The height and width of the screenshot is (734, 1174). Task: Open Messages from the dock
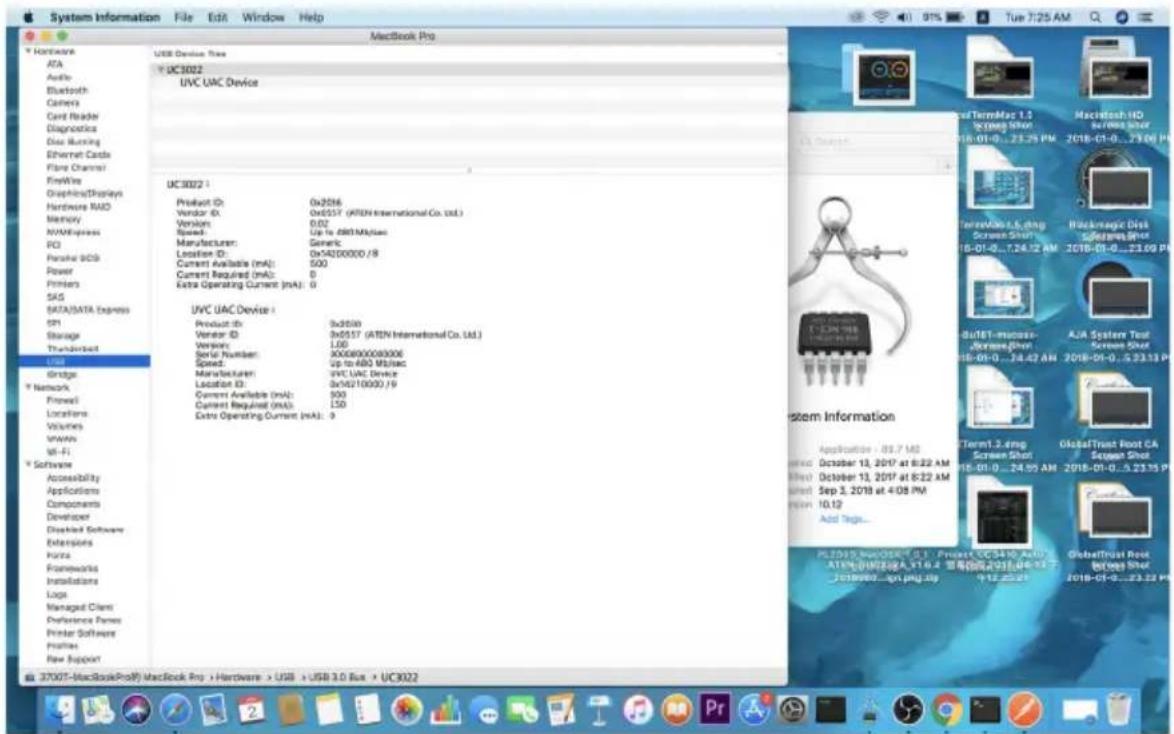[484, 710]
